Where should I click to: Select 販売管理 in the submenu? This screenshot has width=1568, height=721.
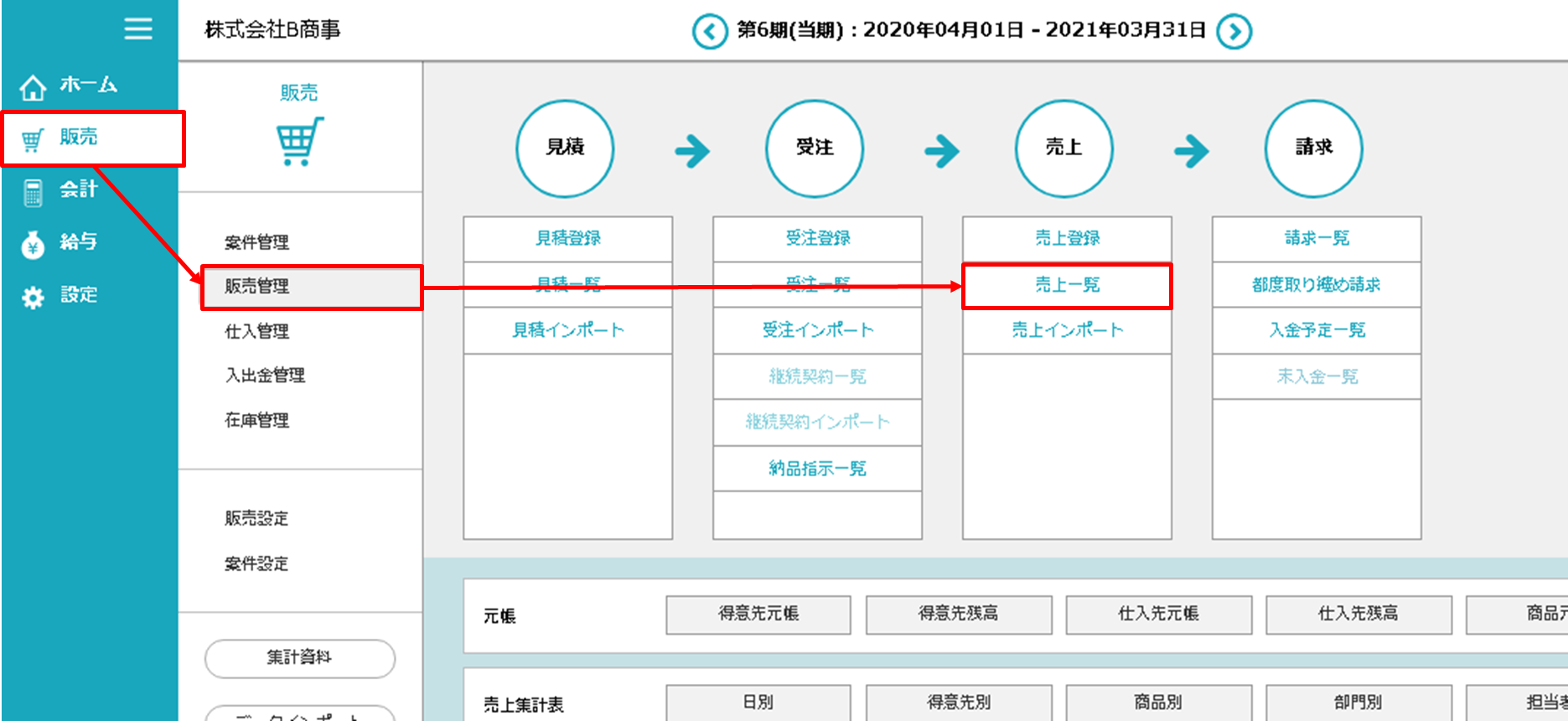pyautogui.click(x=256, y=287)
